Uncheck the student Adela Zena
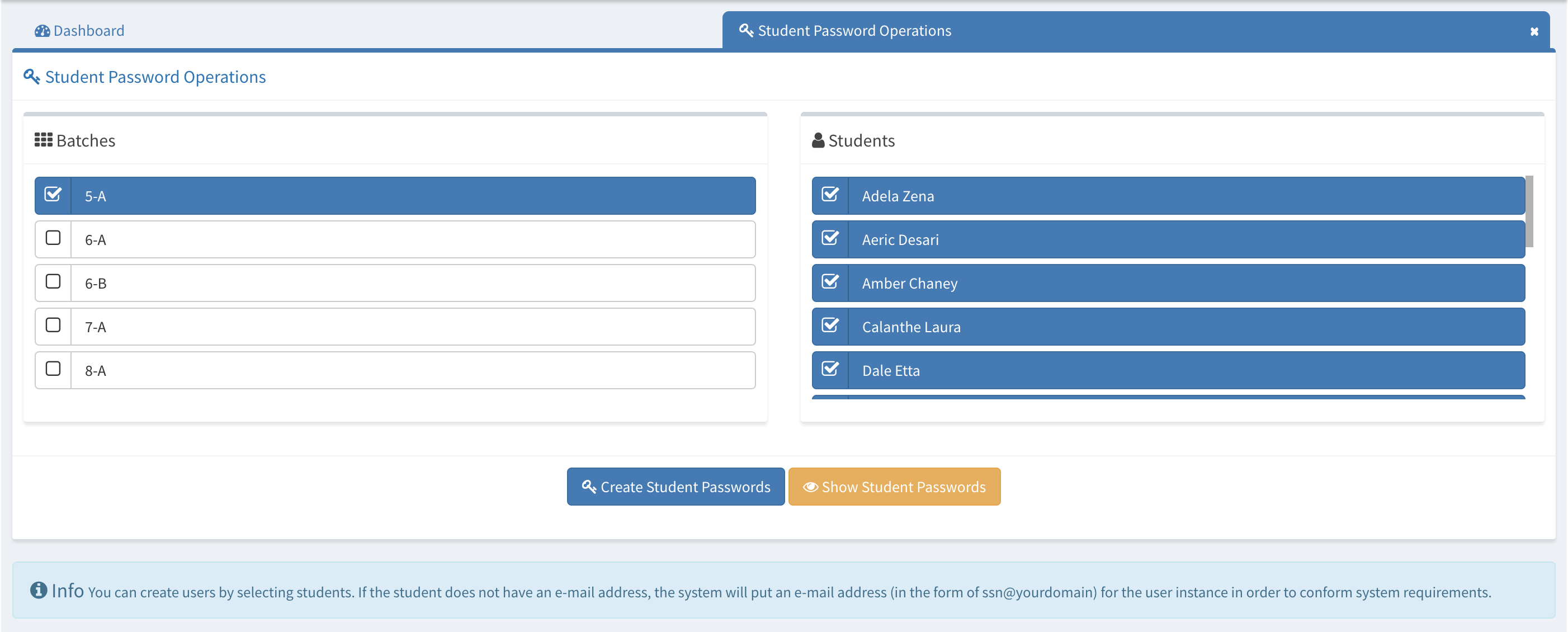 point(830,195)
